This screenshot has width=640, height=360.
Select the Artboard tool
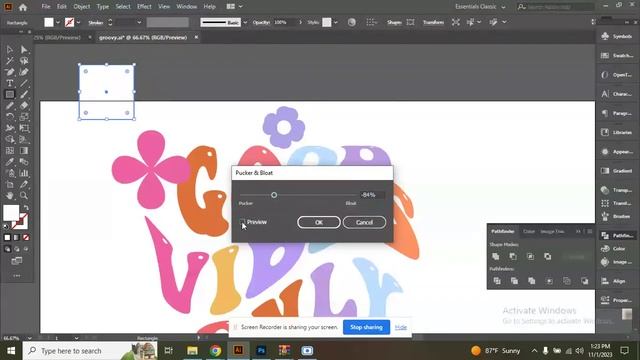pyautogui.click(x=9, y=184)
